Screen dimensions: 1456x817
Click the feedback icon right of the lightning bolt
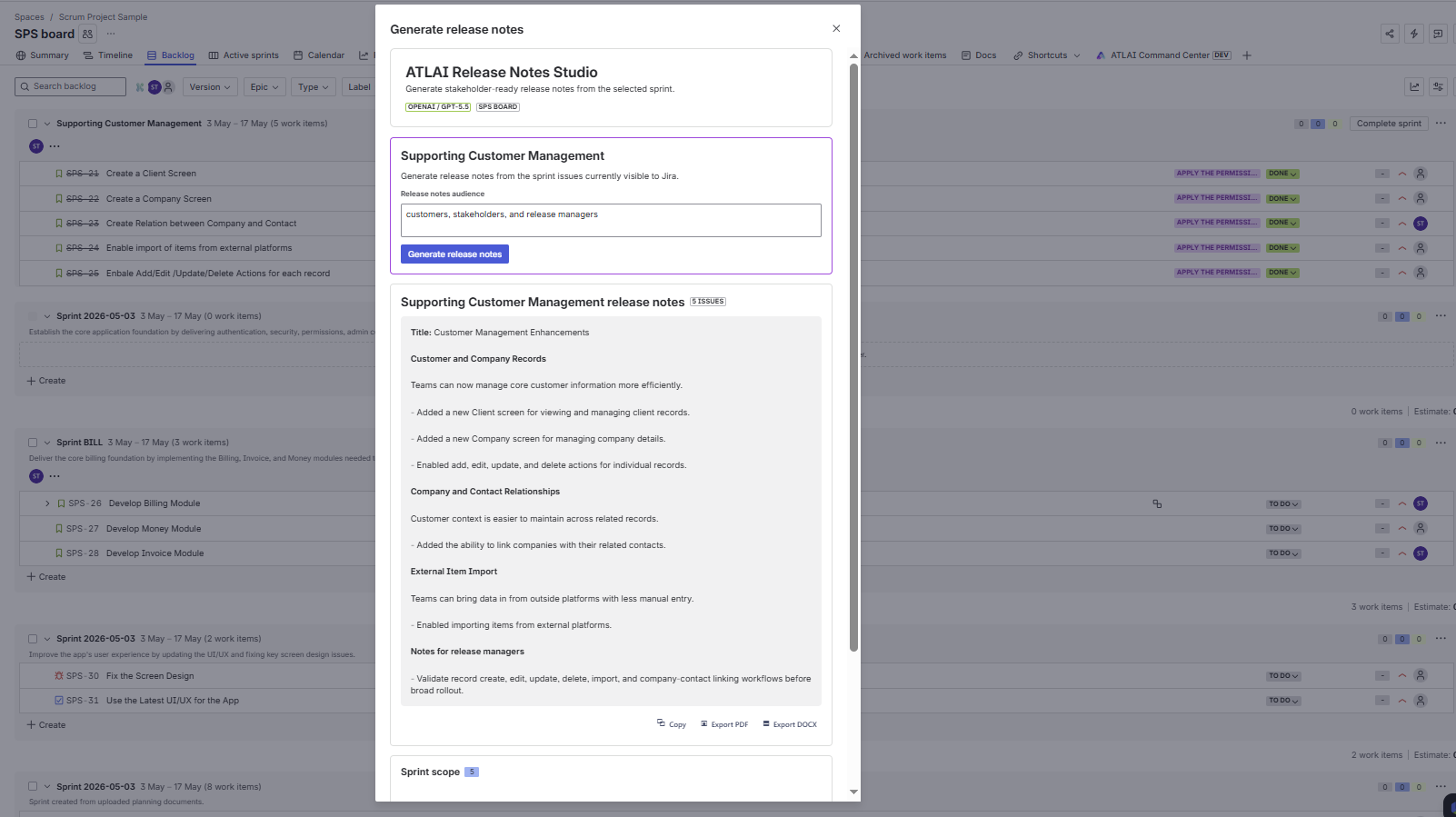click(x=1438, y=34)
